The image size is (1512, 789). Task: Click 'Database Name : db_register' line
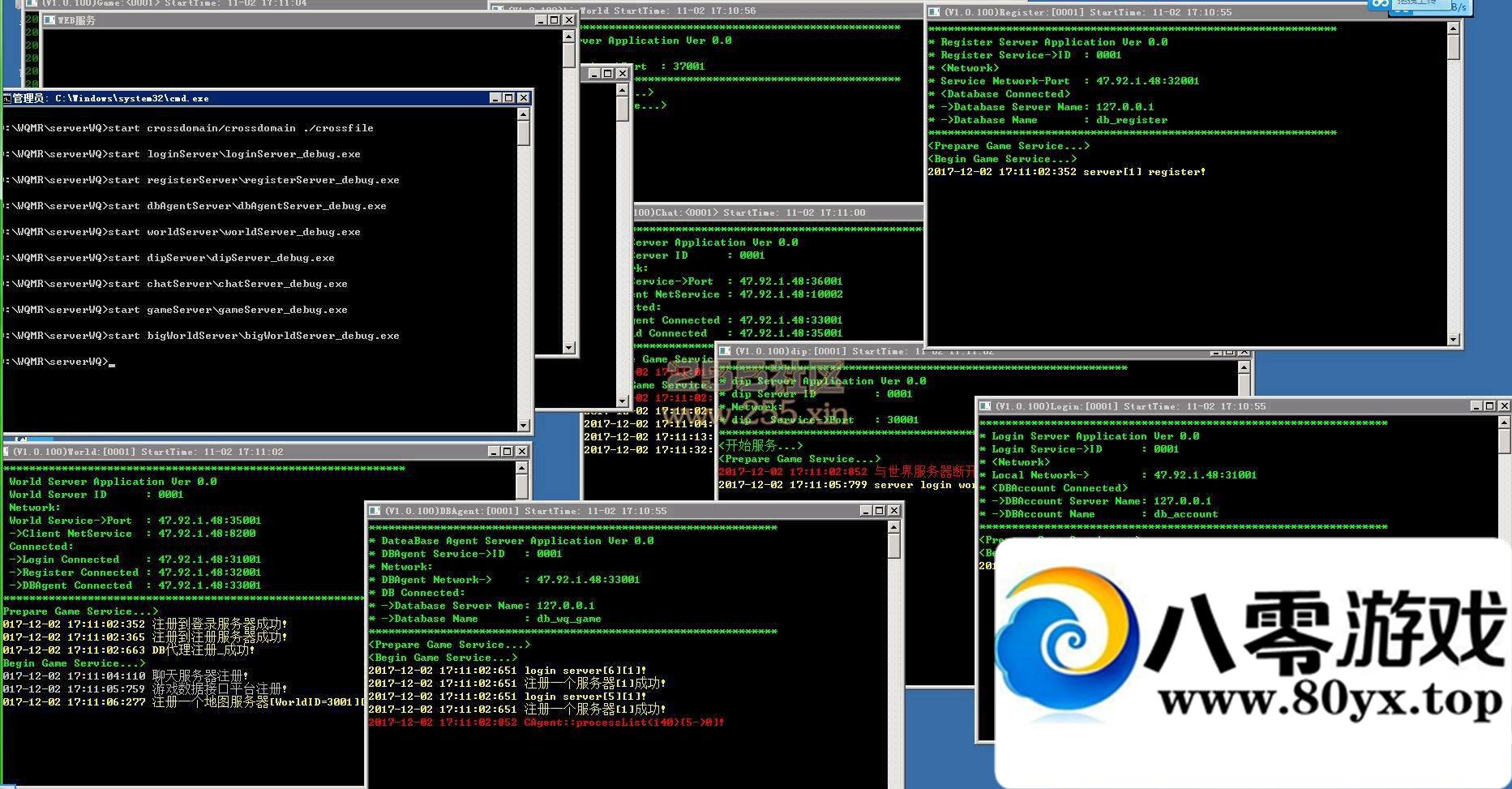tap(1047, 120)
